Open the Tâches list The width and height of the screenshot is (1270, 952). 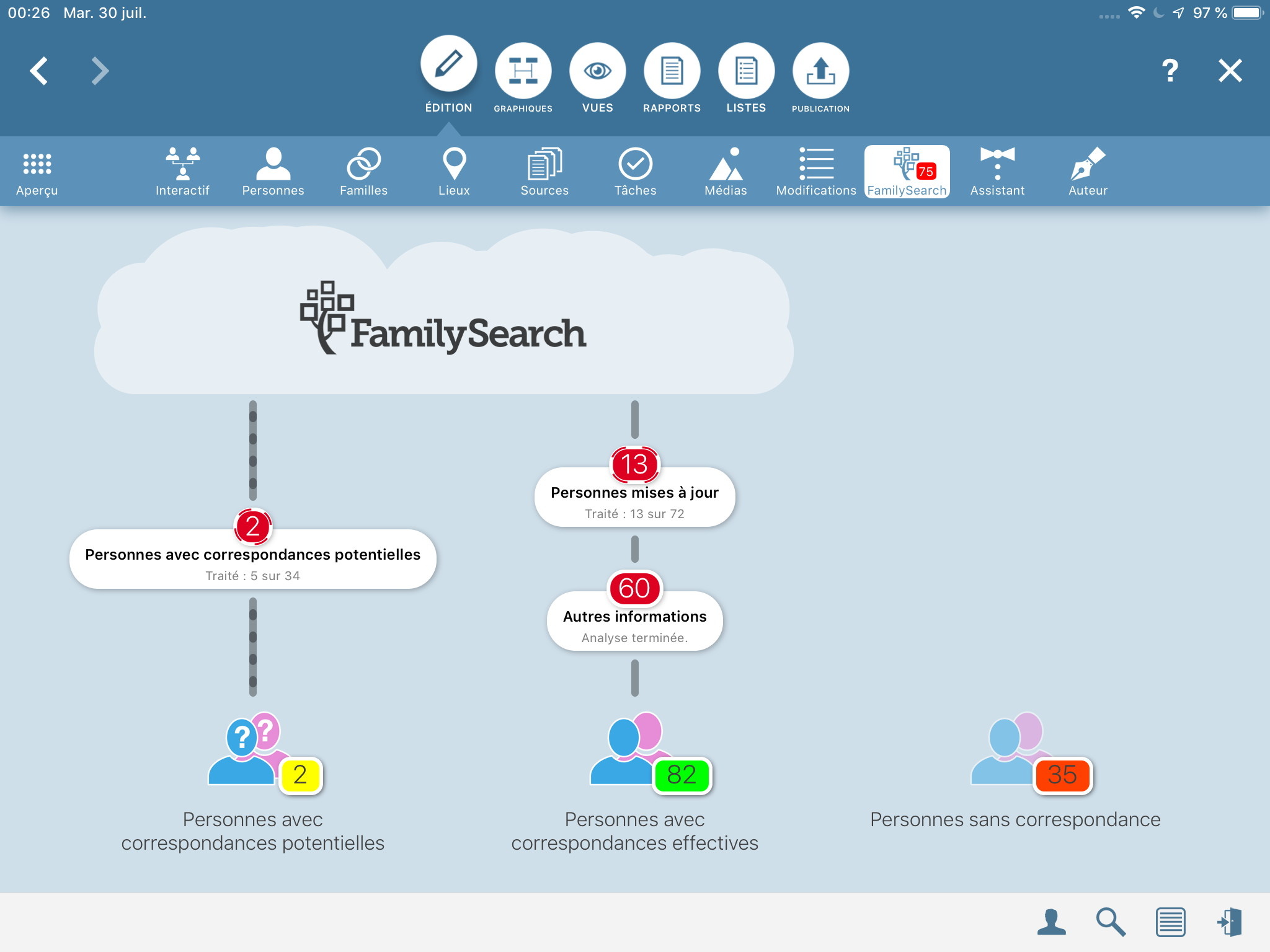635,172
